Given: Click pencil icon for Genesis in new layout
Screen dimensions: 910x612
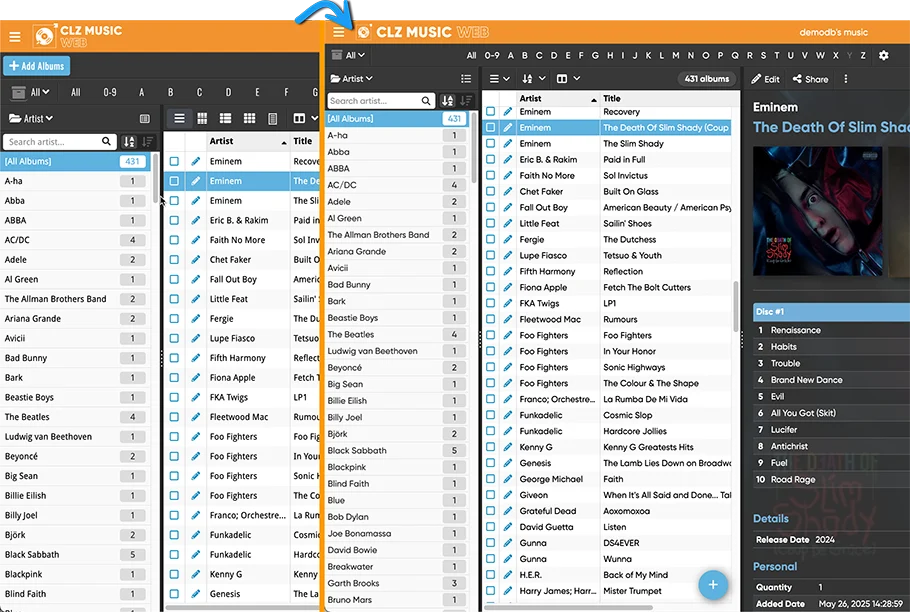Looking at the screenshot, I should pyautogui.click(x=508, y=463).
